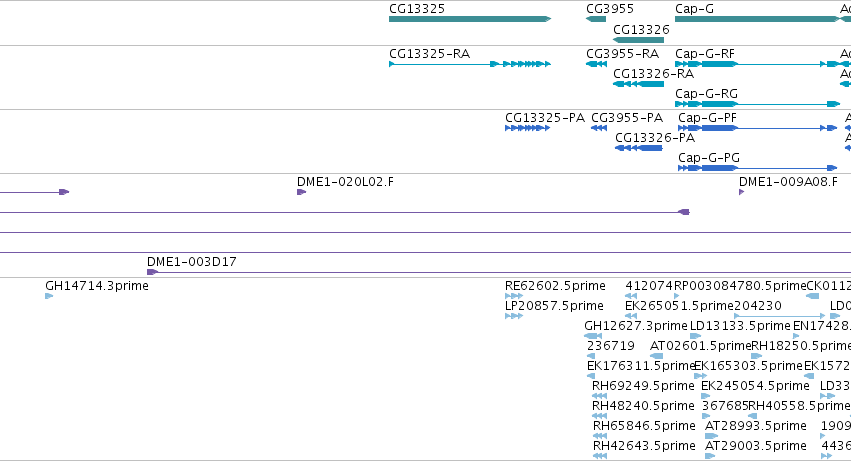Select the AT28993.5prime EST label

tap(755, 426)
